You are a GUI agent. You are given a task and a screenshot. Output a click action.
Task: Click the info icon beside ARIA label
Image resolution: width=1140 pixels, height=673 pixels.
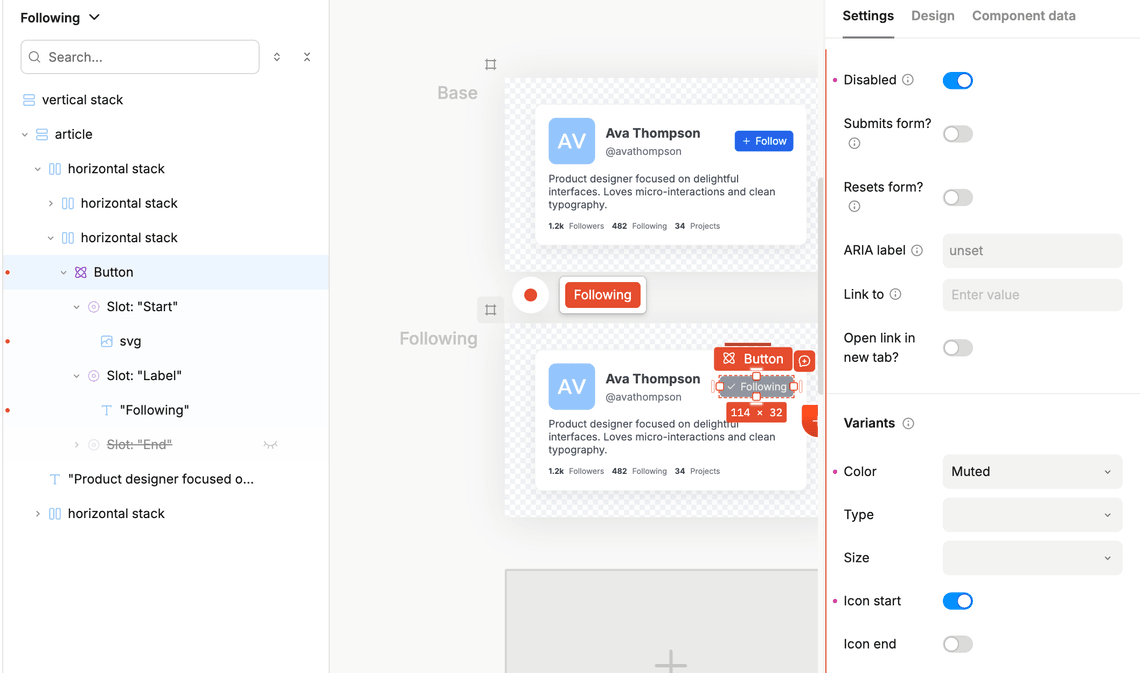(x=917, y=251)
